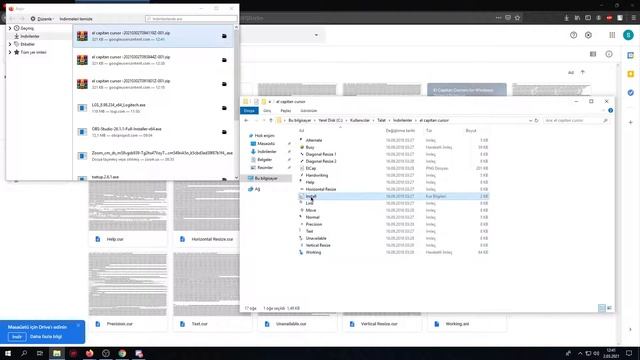Focus the Library downloads search field

click(191, 19)
